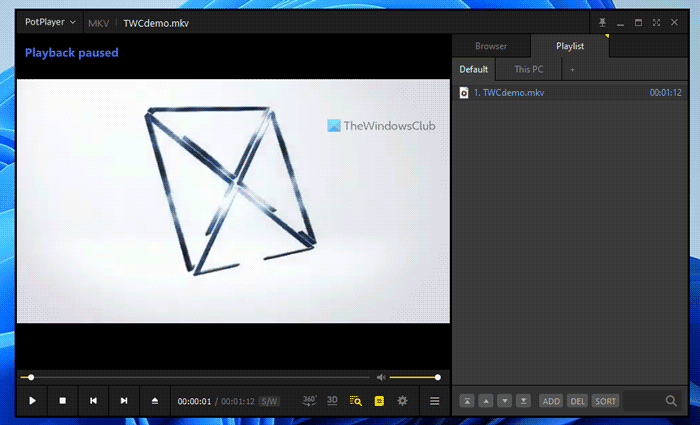Click the playlist search magnifier icon
Image resolution: width=700 pixels, height=425 pixels.
[x=671, y=401]
